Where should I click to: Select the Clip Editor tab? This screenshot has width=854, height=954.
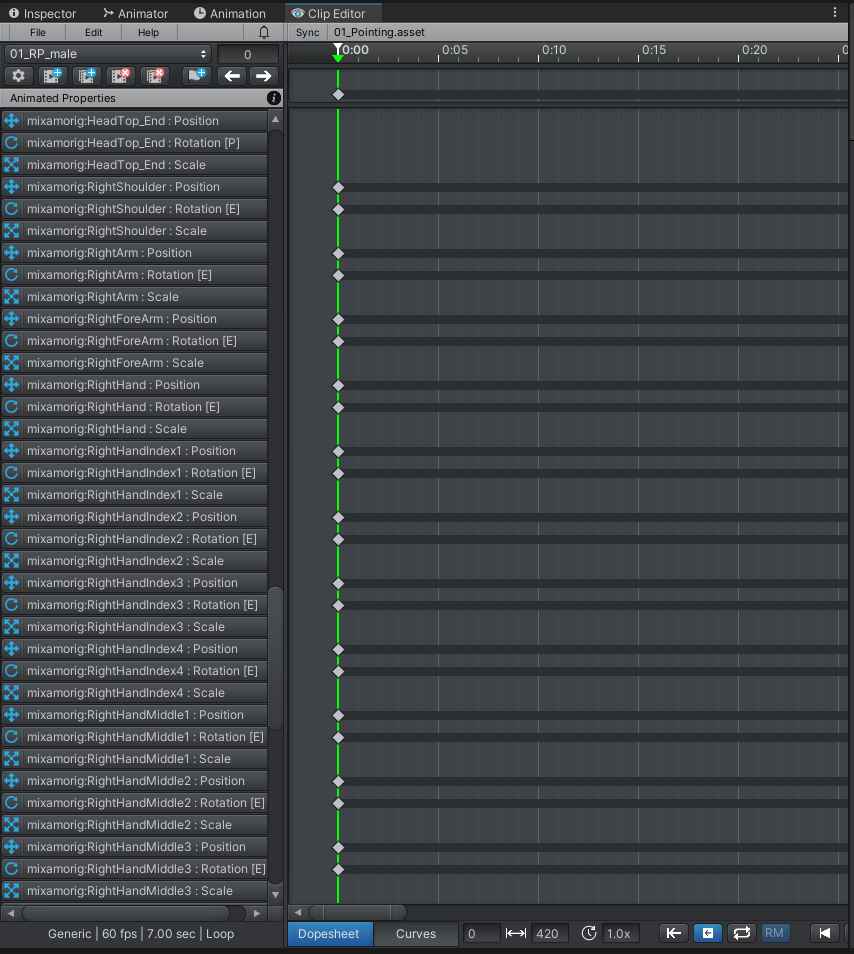click(x=333, y=13)
